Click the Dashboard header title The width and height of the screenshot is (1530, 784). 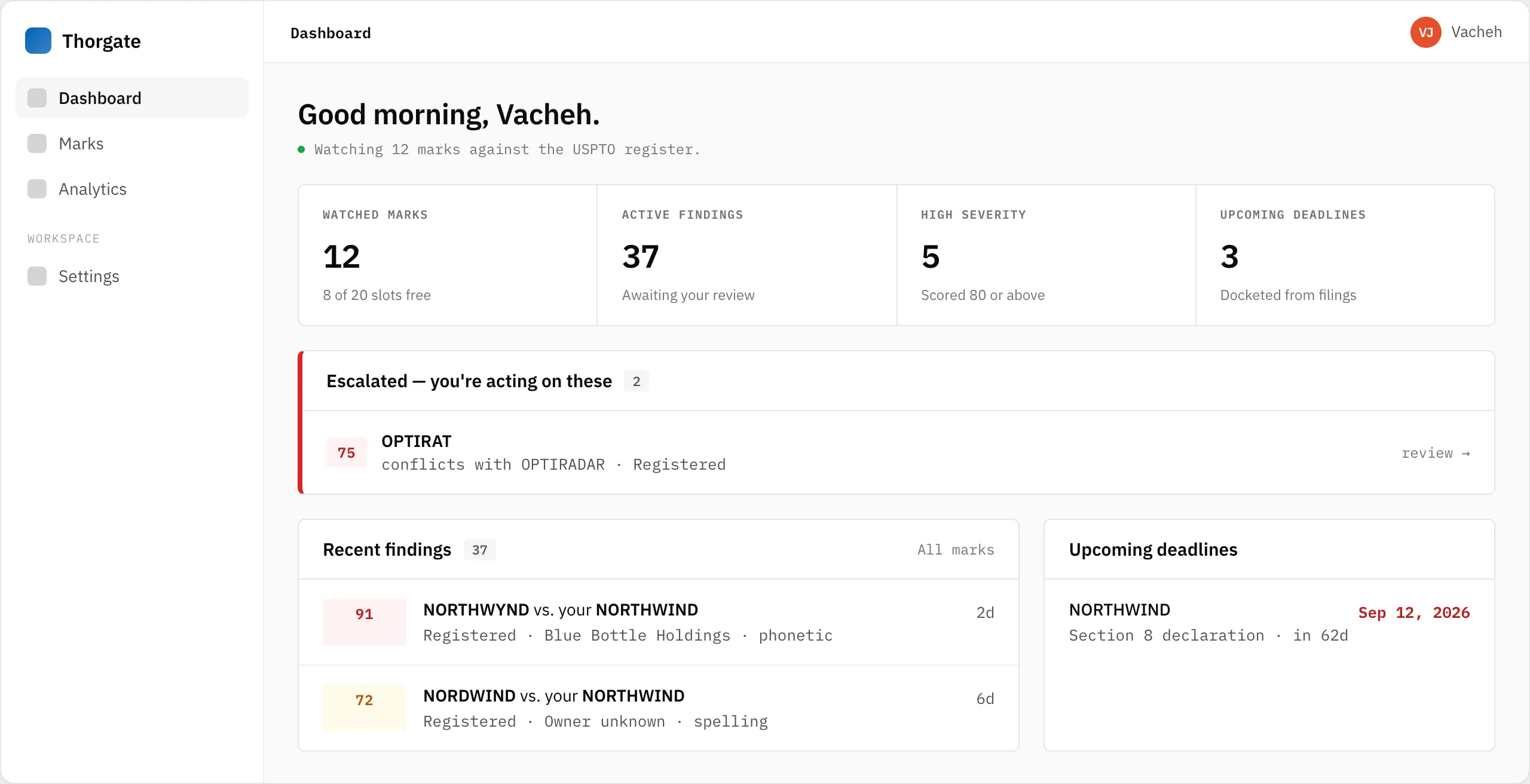point(331,33)
